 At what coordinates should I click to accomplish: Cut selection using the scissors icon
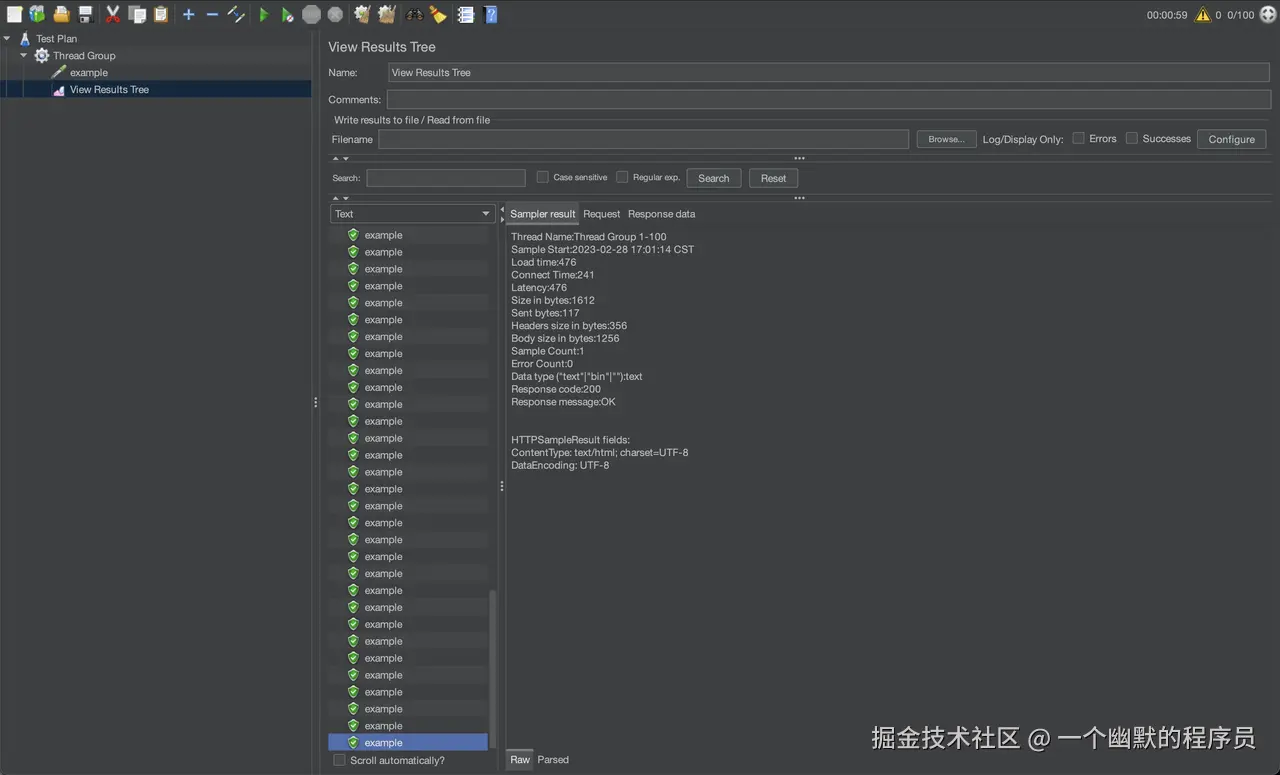point(113,14)
